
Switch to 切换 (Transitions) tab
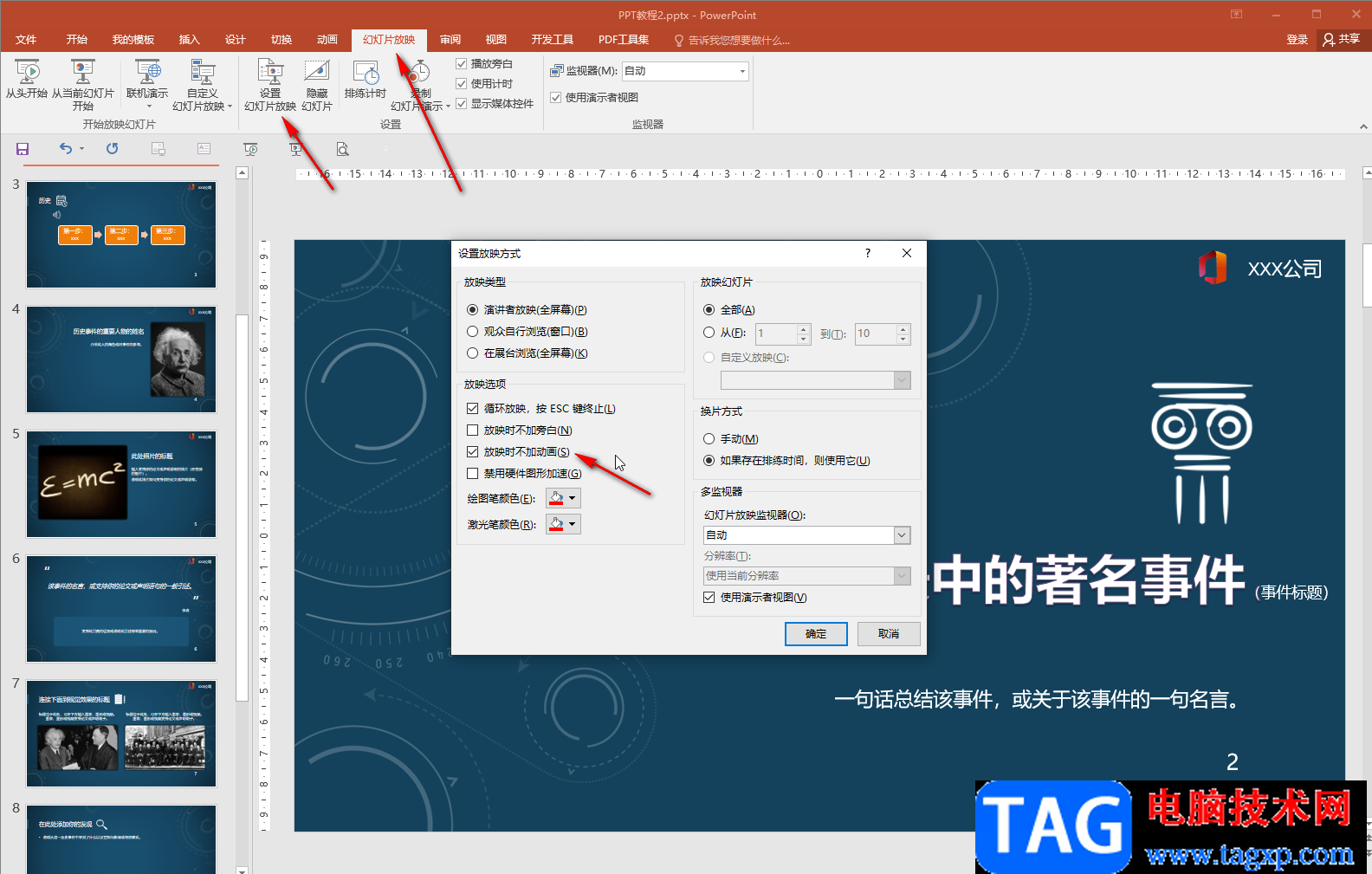pyautogui.click(x=281, y=40)
